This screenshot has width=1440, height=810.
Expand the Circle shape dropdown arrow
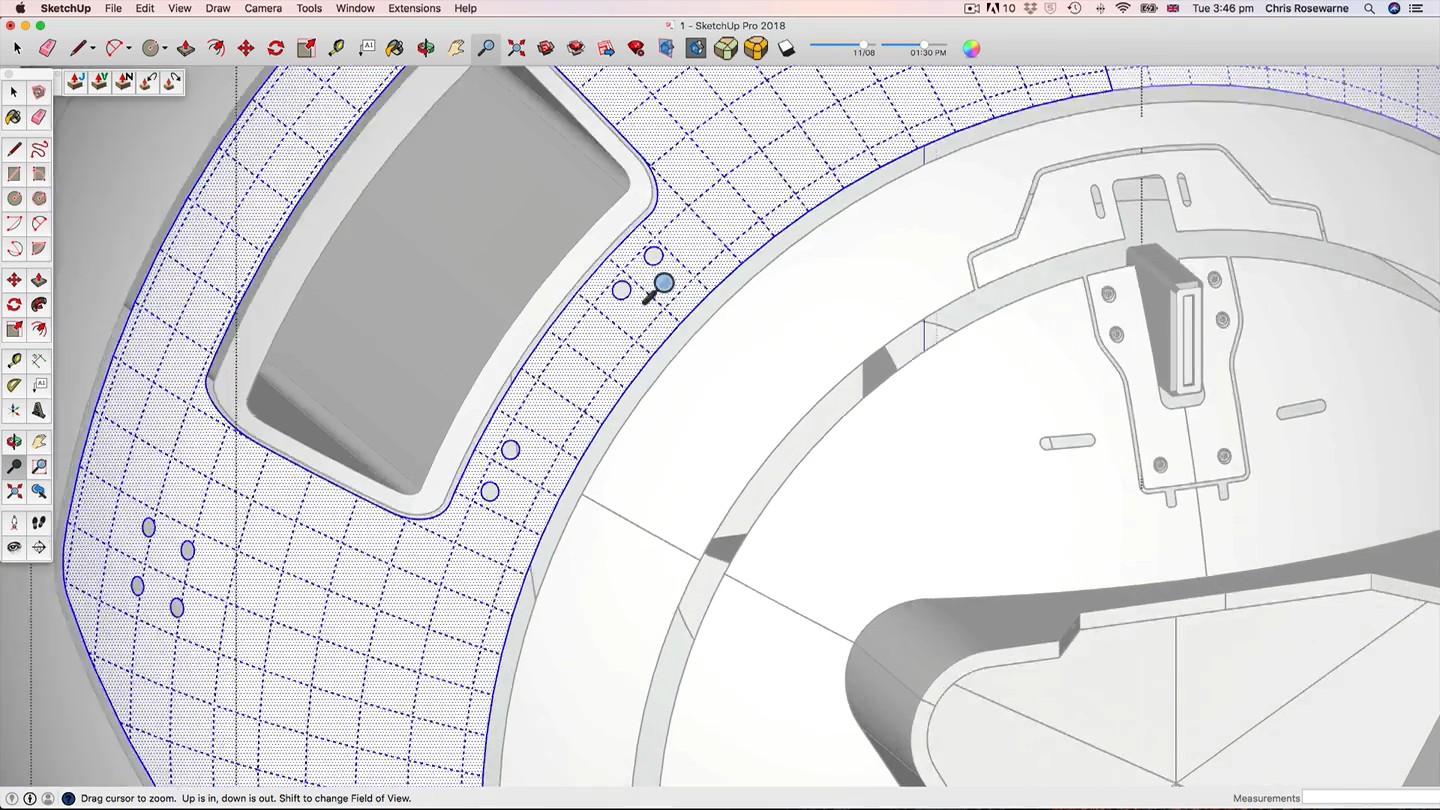(165, 48)
